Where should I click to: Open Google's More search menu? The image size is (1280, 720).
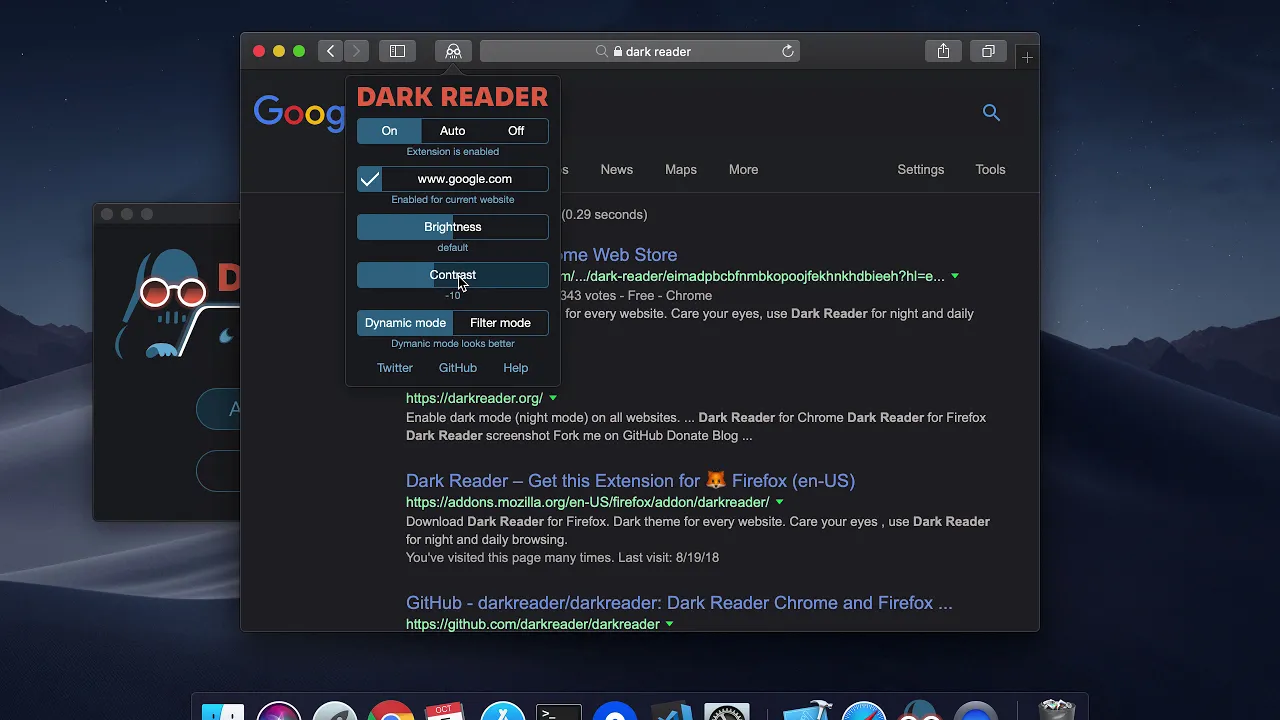click(743, 170)
